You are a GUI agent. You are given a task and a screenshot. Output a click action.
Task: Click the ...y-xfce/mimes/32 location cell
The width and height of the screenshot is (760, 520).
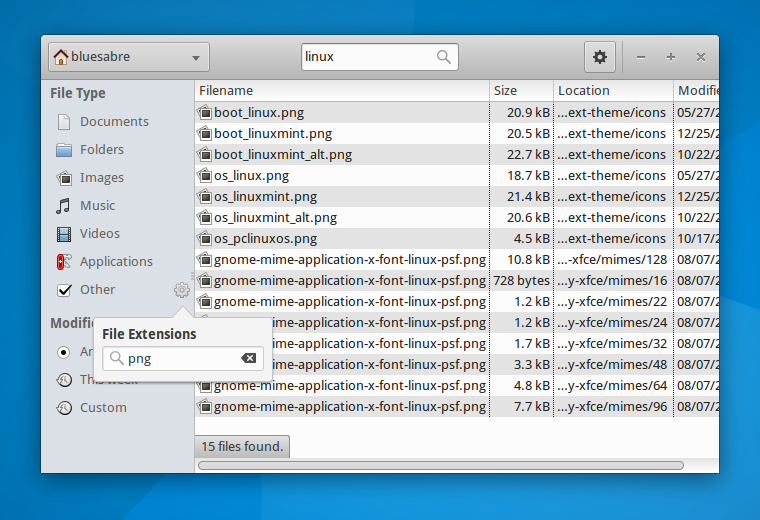(x=612, y=344)
